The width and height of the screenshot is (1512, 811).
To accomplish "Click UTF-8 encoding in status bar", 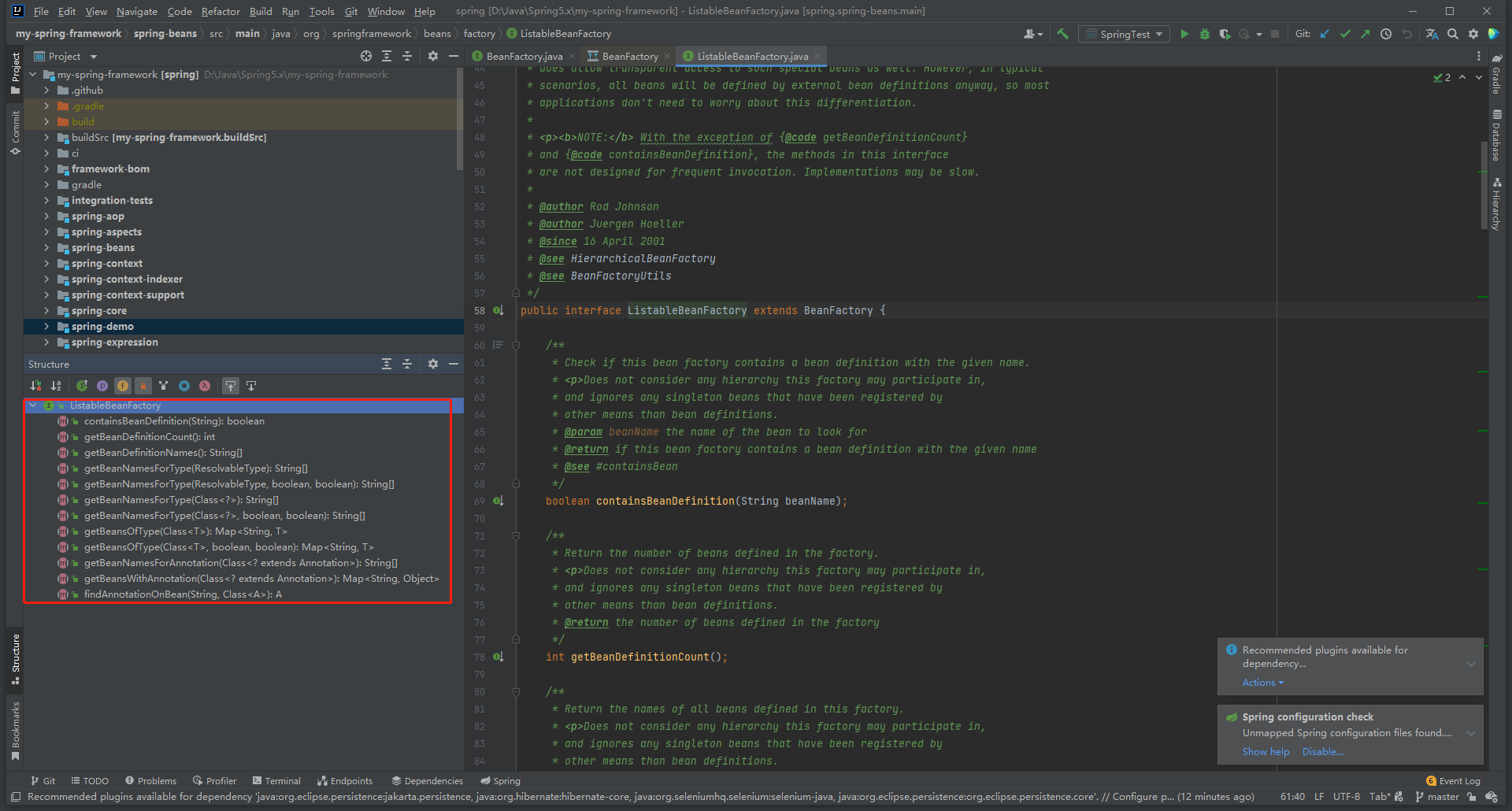I will pos(1347,797).
